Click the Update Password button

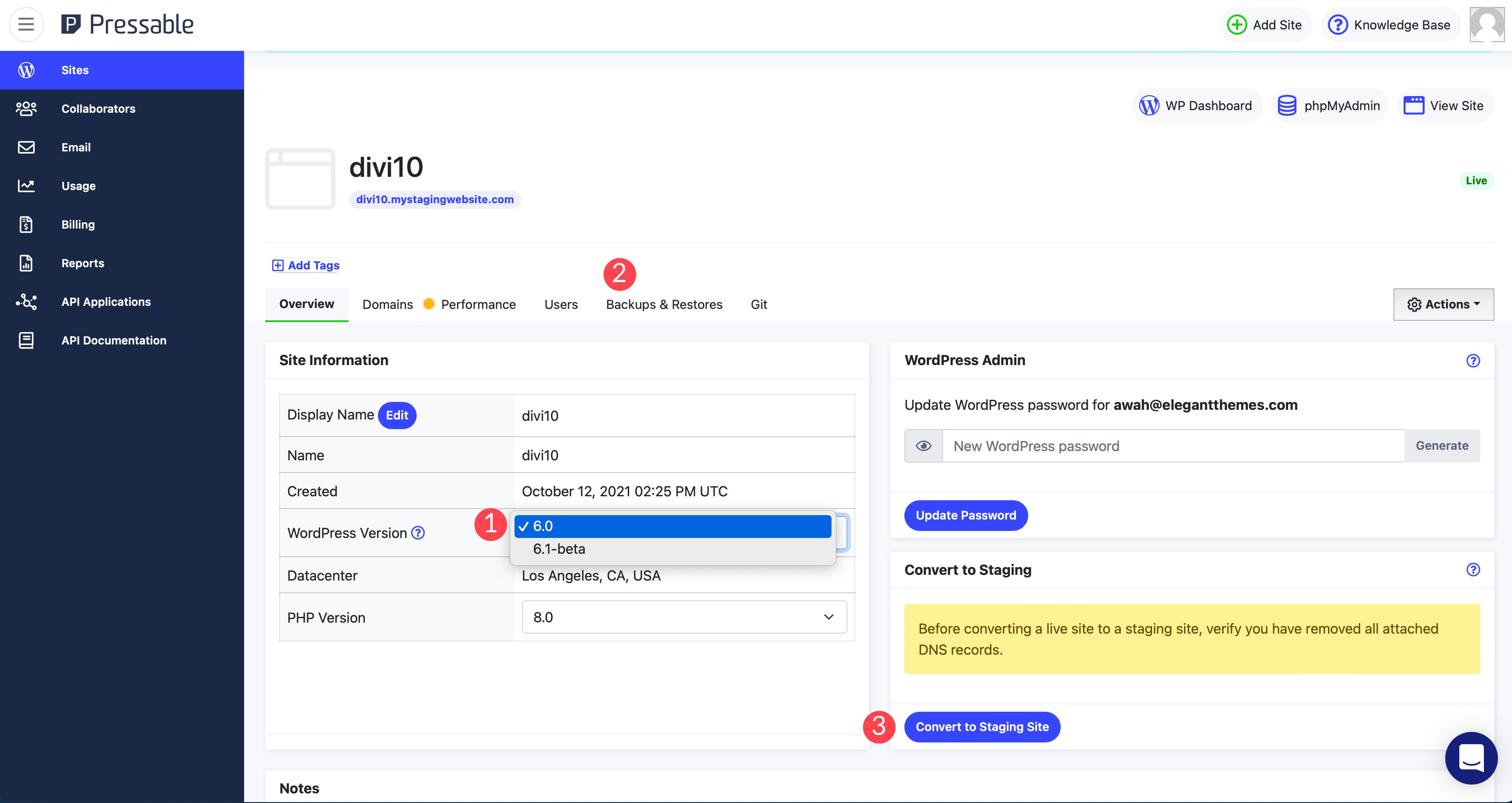(965, 514)
